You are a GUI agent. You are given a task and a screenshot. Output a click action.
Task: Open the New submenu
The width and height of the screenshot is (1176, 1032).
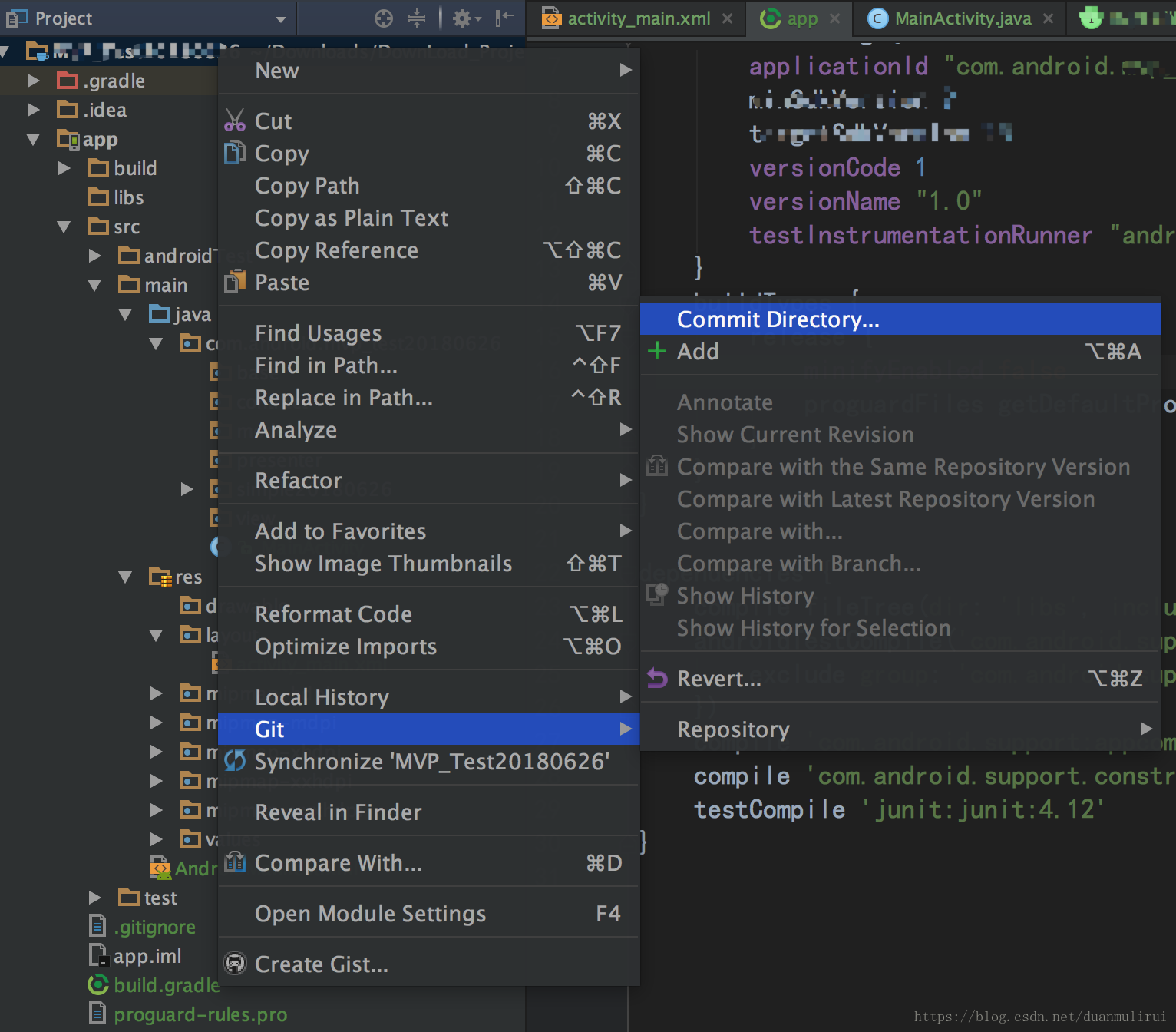click(429, 71)
